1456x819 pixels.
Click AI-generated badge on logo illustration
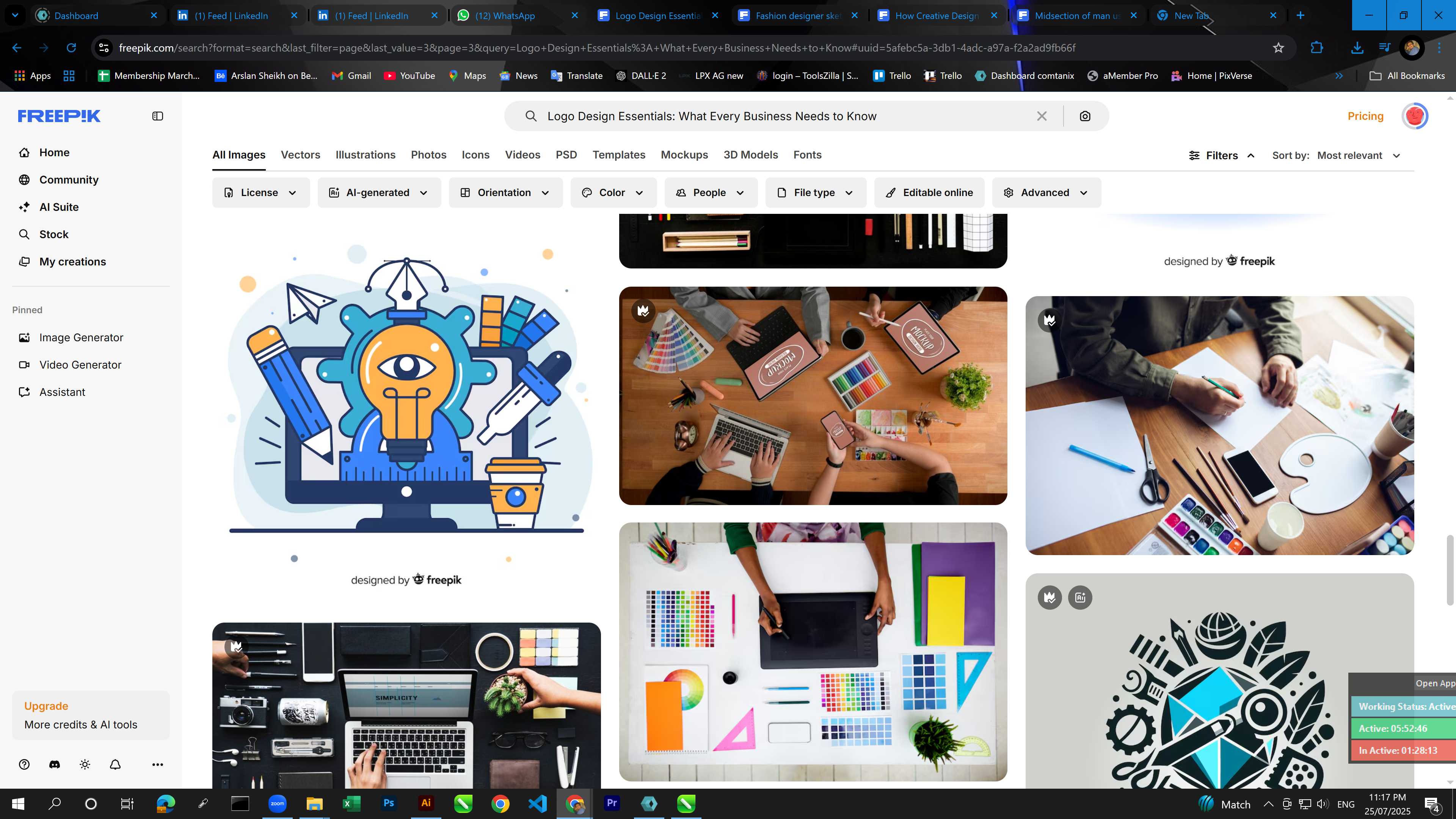click(x=1080, y=598)
